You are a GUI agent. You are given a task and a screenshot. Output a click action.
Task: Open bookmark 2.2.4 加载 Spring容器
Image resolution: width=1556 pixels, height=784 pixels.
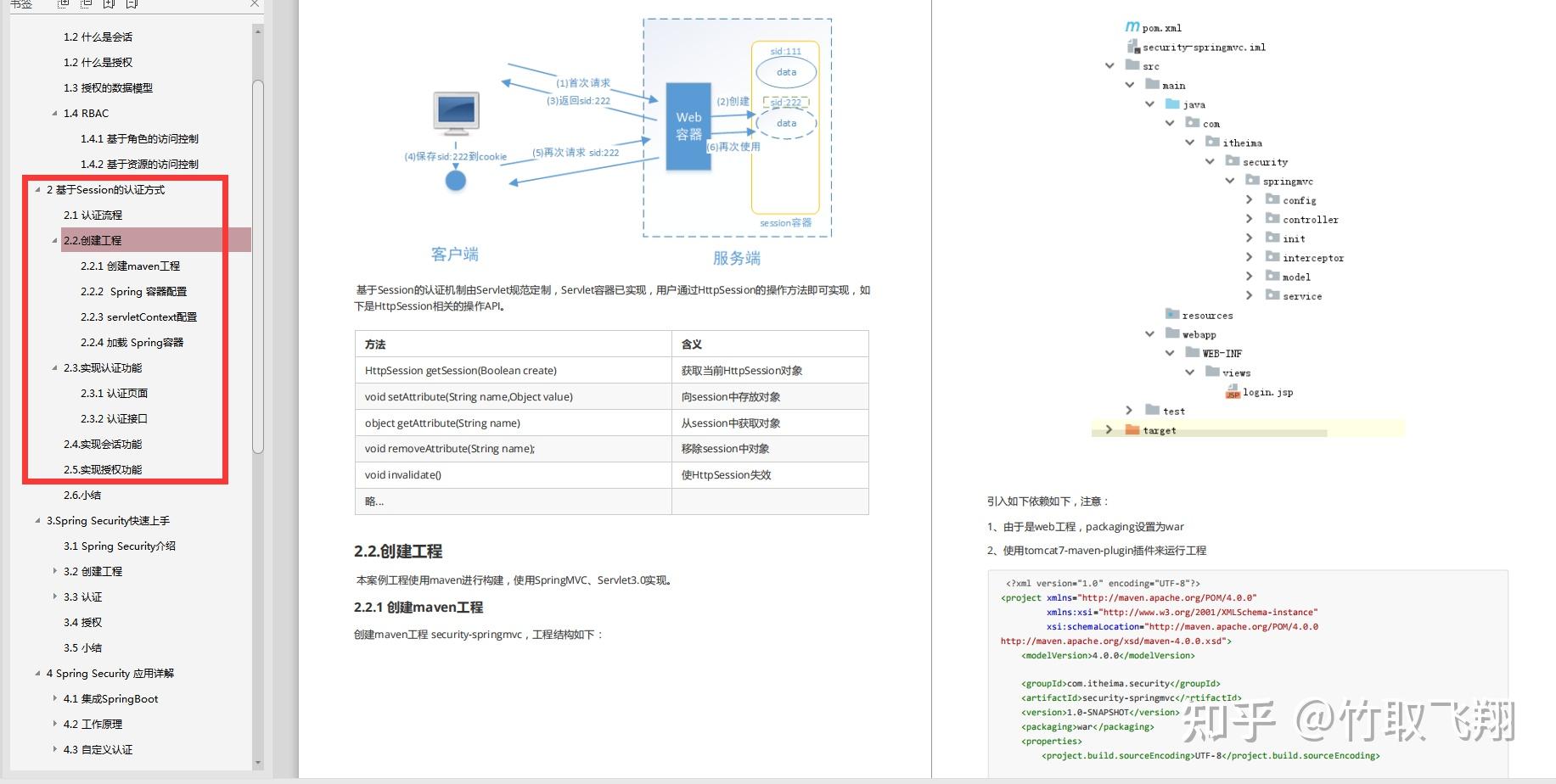click(x=132, y=343)
